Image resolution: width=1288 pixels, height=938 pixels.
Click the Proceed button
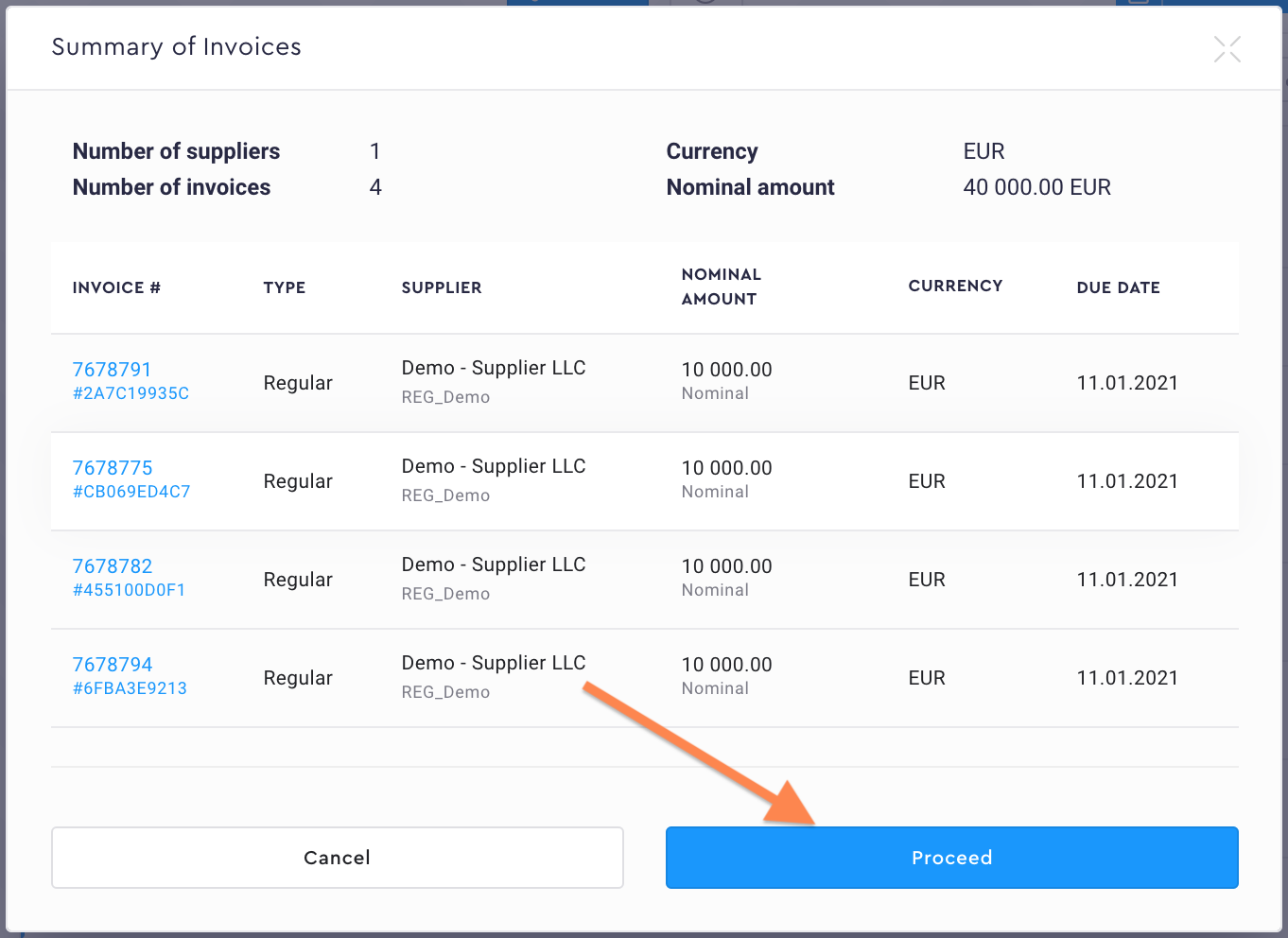pyautogui.click(x=951, y=858)
